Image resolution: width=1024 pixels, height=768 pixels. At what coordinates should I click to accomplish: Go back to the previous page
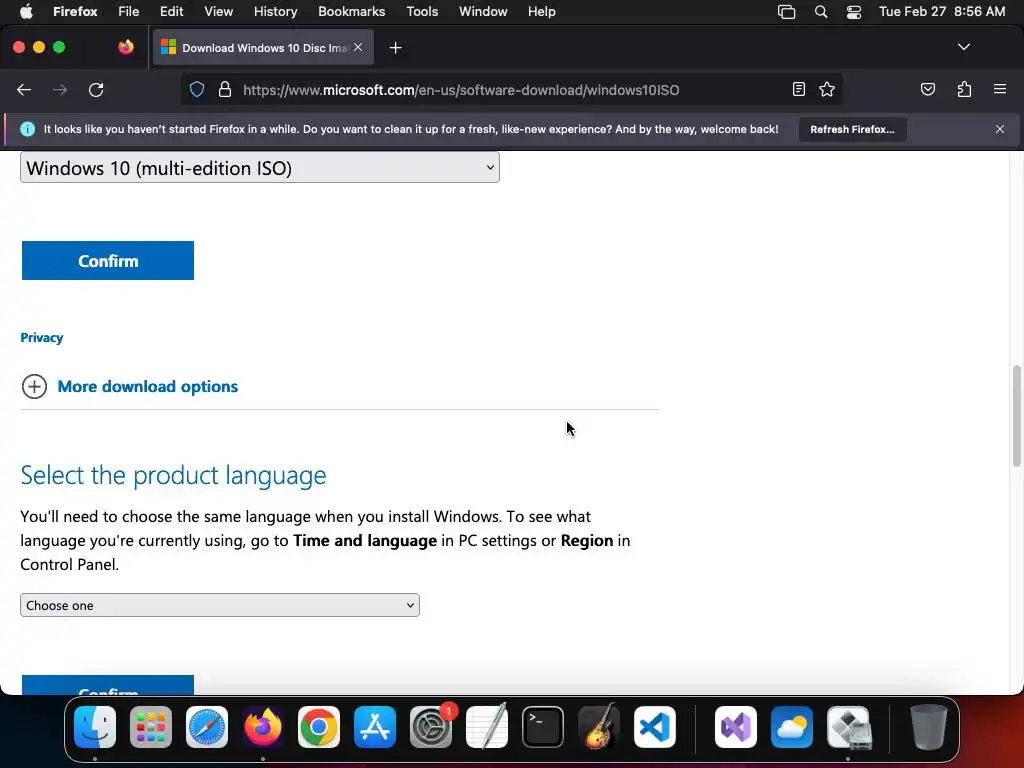tap(24, 90)
